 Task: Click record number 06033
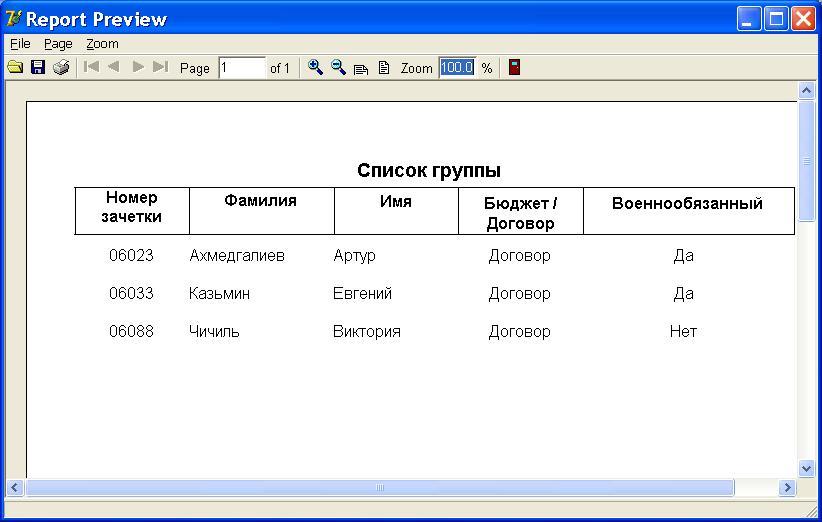(x=131, y=293)
